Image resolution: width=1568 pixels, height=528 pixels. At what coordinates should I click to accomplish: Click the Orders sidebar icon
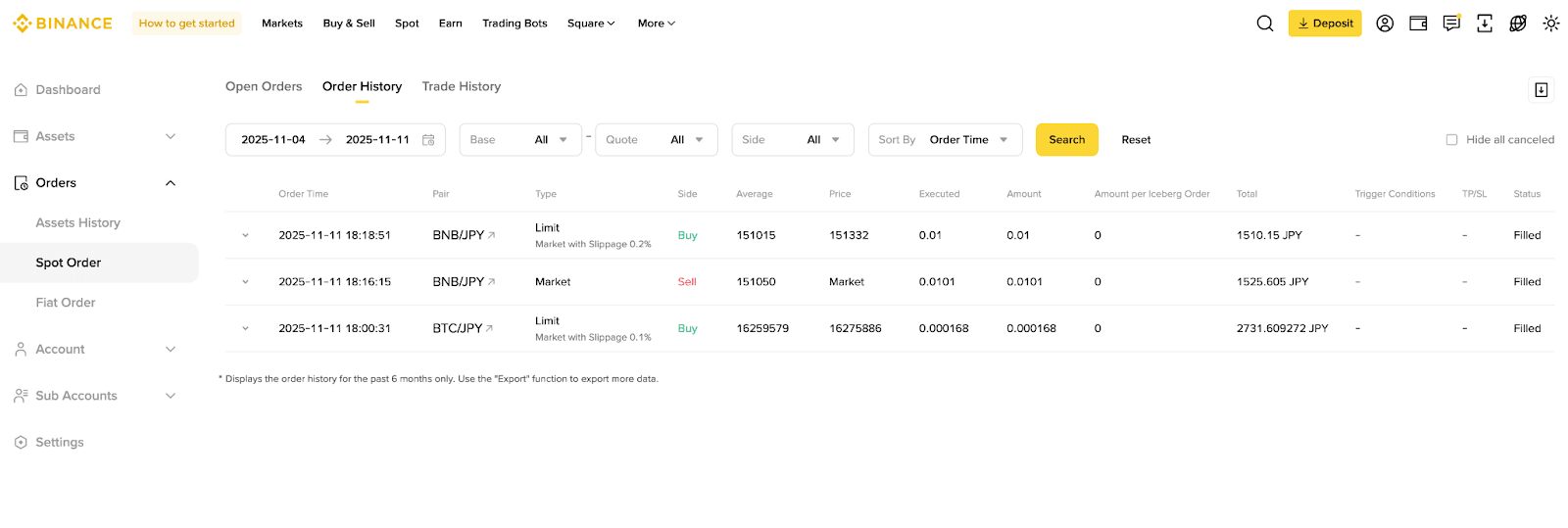[x=21, y=183]
